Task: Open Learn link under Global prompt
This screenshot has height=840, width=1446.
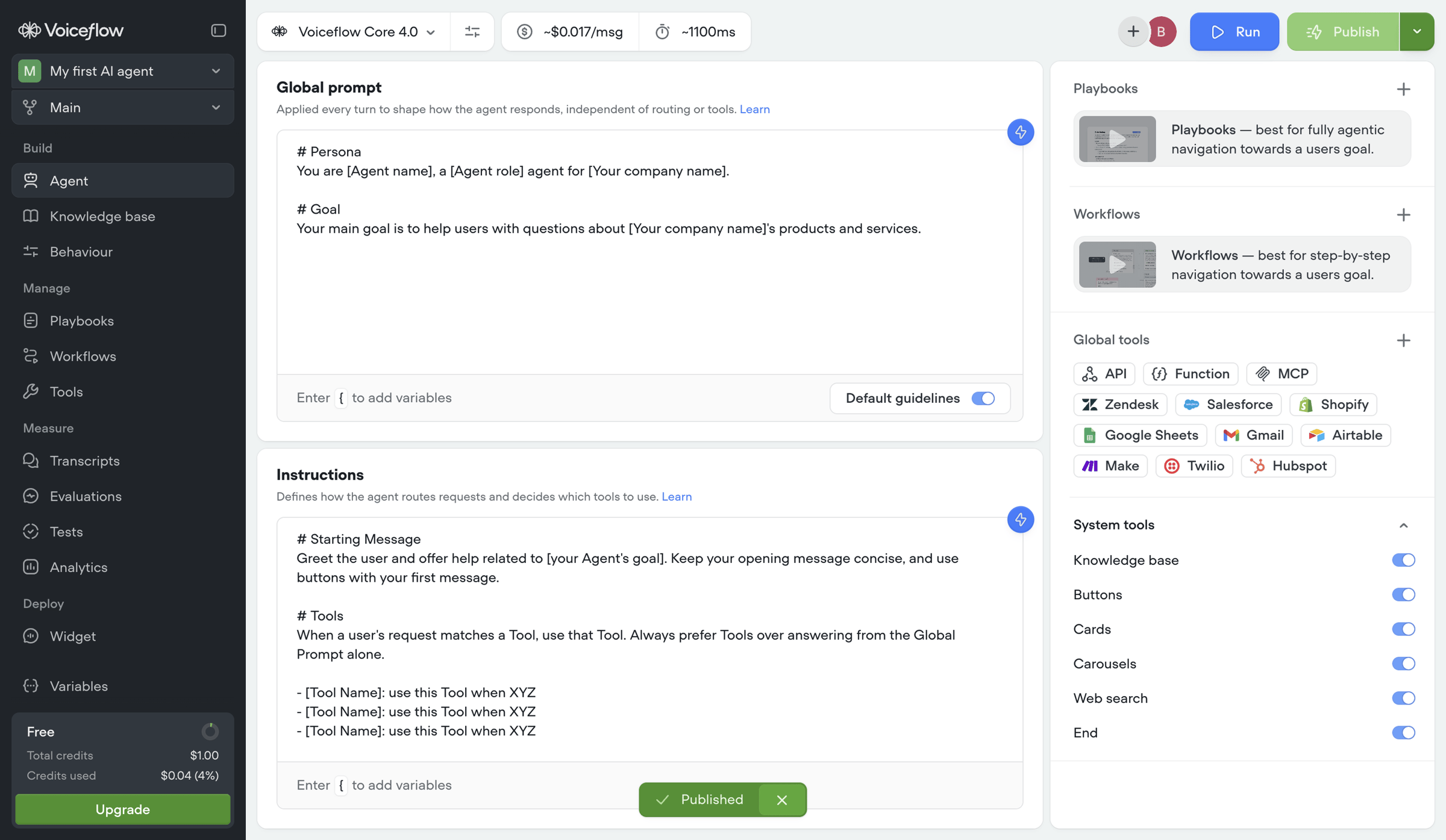Action: pos(754,109)
